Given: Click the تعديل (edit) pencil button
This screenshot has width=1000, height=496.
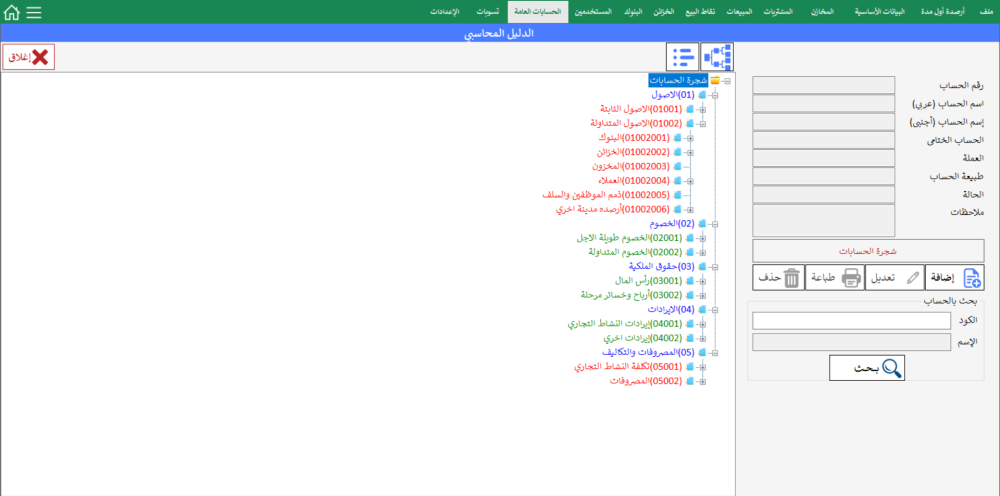Looking at the screenshot, I should pos(893,278).
